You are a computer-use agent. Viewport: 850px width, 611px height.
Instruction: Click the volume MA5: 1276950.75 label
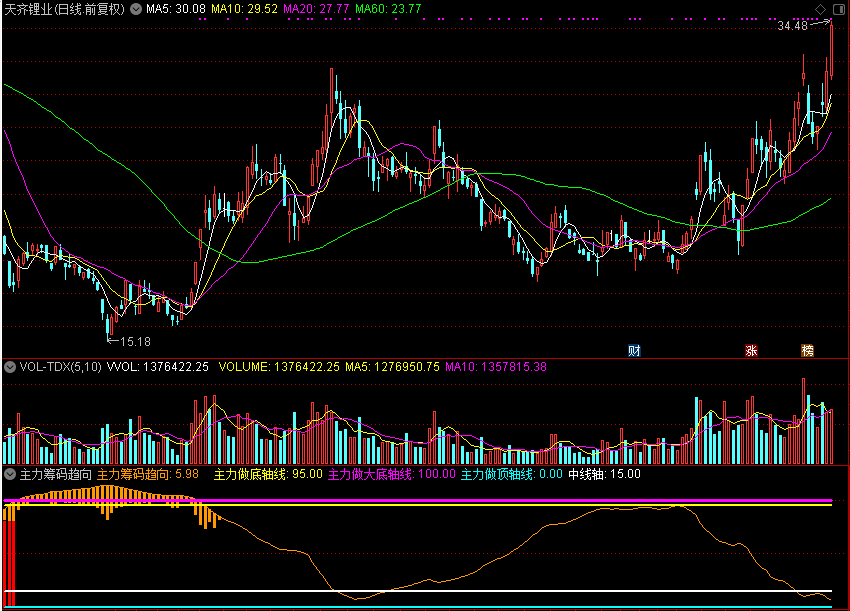point(392,367)
